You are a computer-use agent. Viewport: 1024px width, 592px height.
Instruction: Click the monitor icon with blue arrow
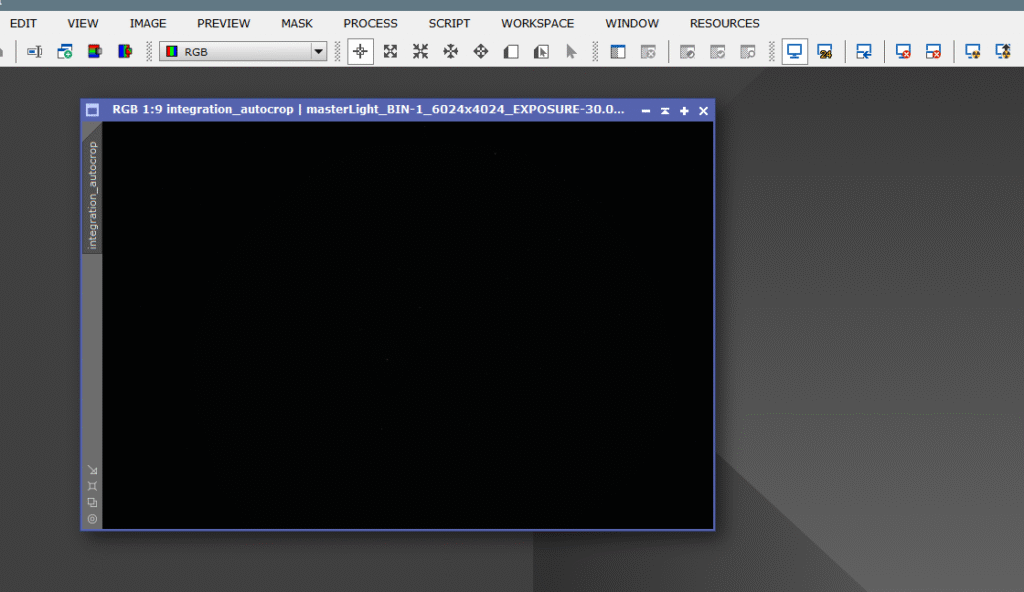point(864,51)
